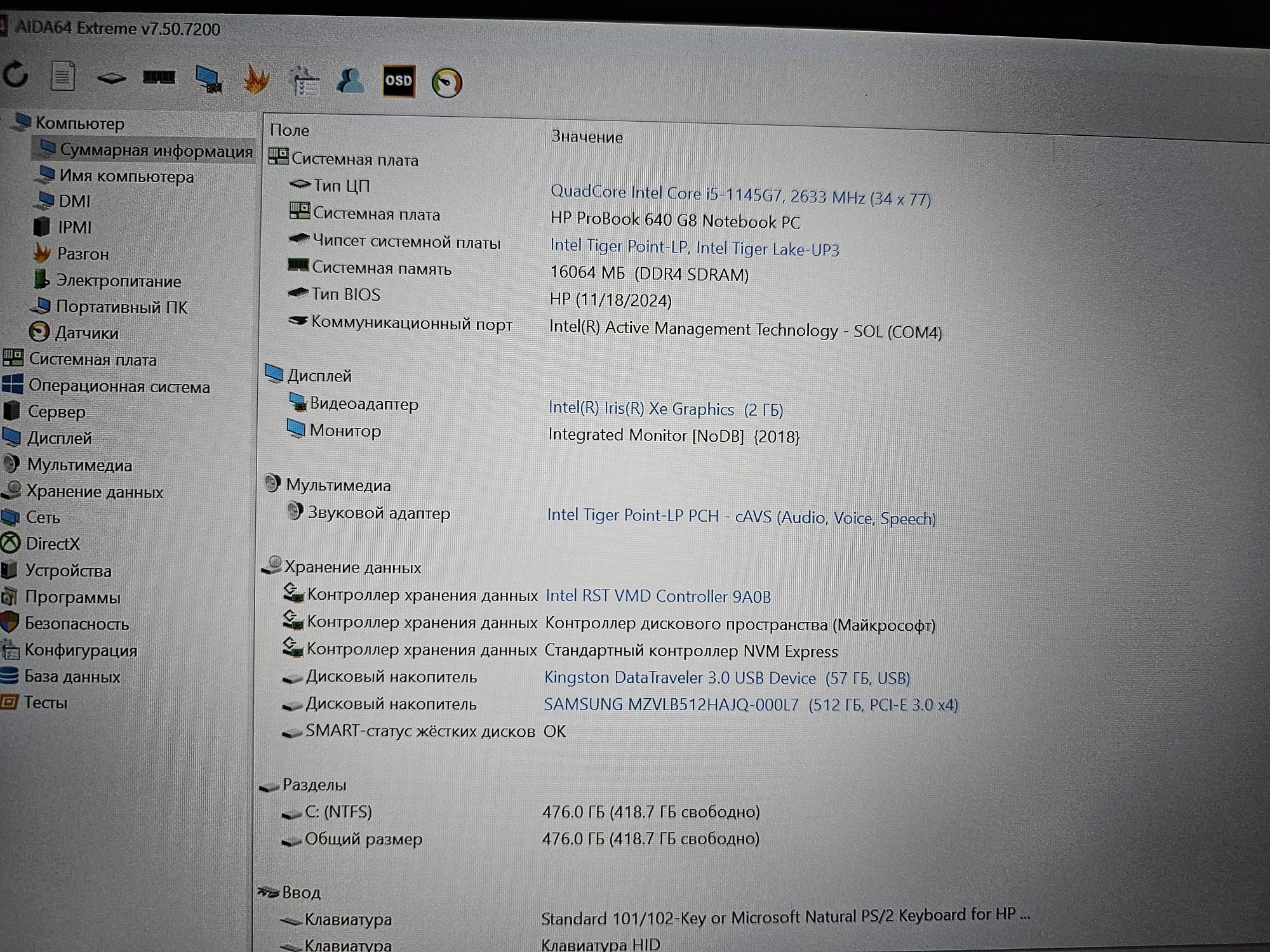Viewport: 1270px width, 952px height.
Task: Open the IPMI page
Action: coord(74,227)
